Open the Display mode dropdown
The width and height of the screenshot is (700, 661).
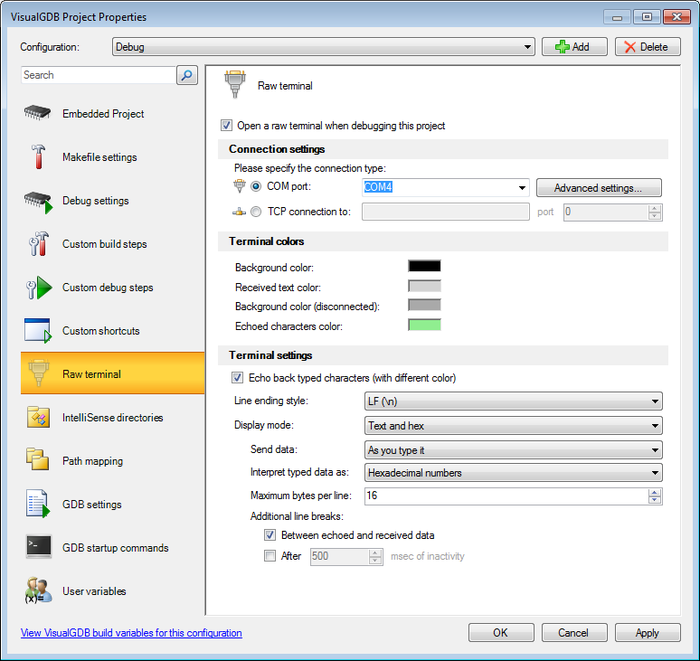click(x=513, y=426)
